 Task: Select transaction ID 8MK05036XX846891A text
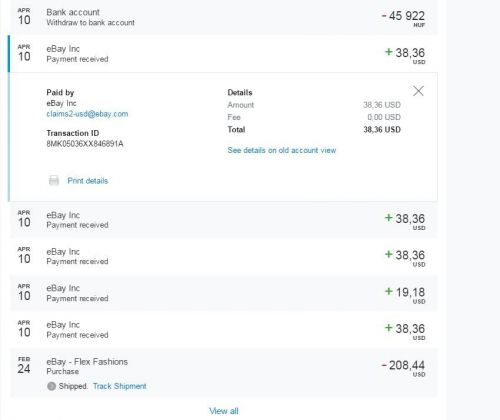point(85,144)
